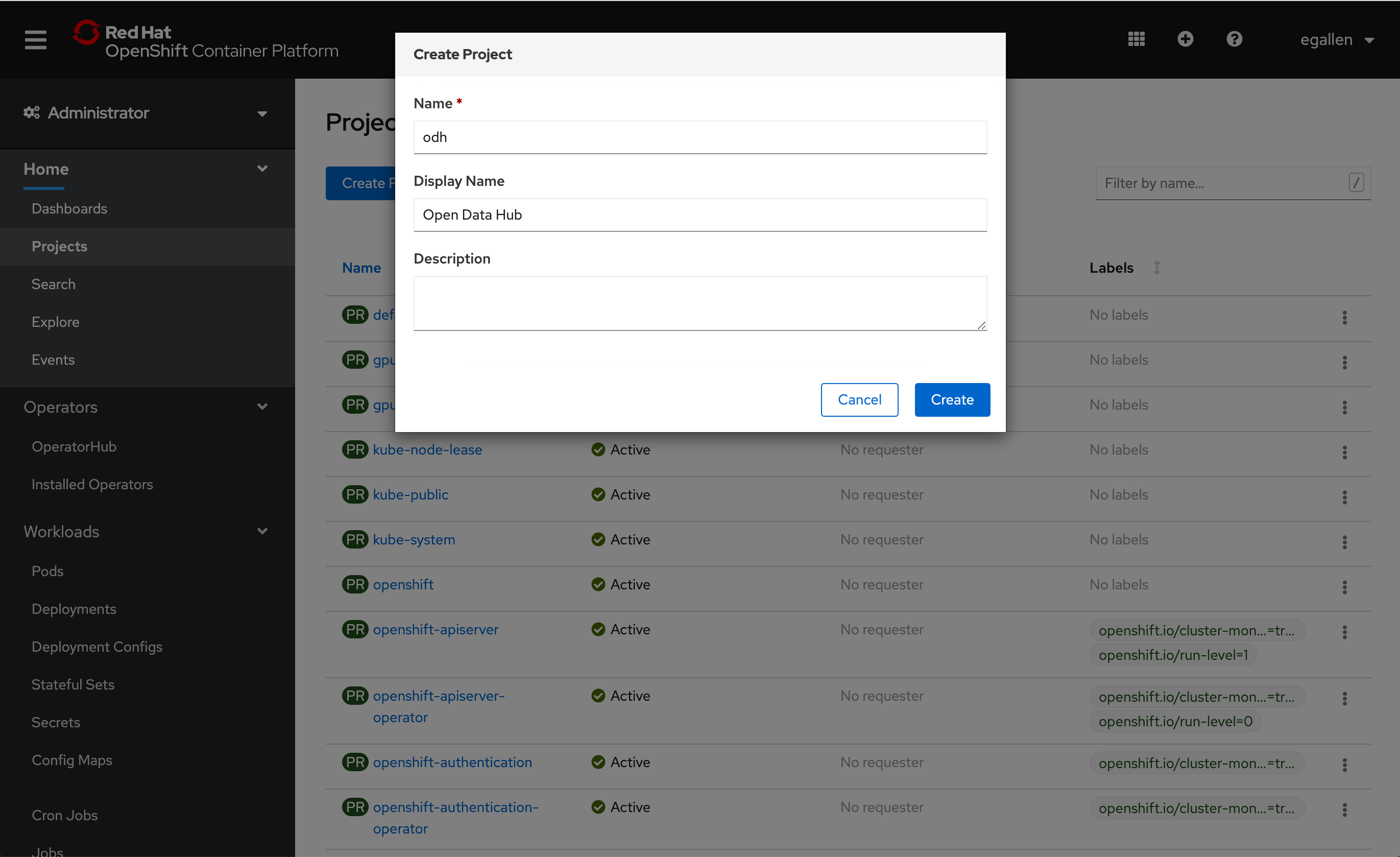Click the Red Hat OpenShift logo
The height and width of the screenshot is (857, 1400).
(x=206, y=40)
